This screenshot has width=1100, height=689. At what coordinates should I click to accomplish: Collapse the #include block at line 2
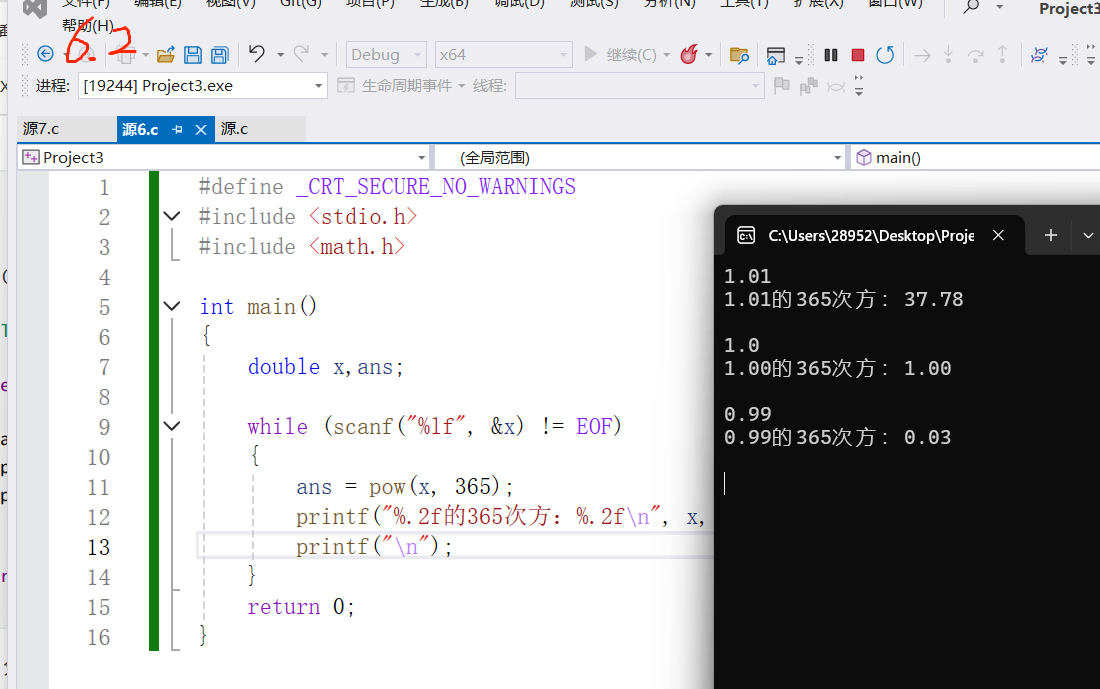(172, 216)
